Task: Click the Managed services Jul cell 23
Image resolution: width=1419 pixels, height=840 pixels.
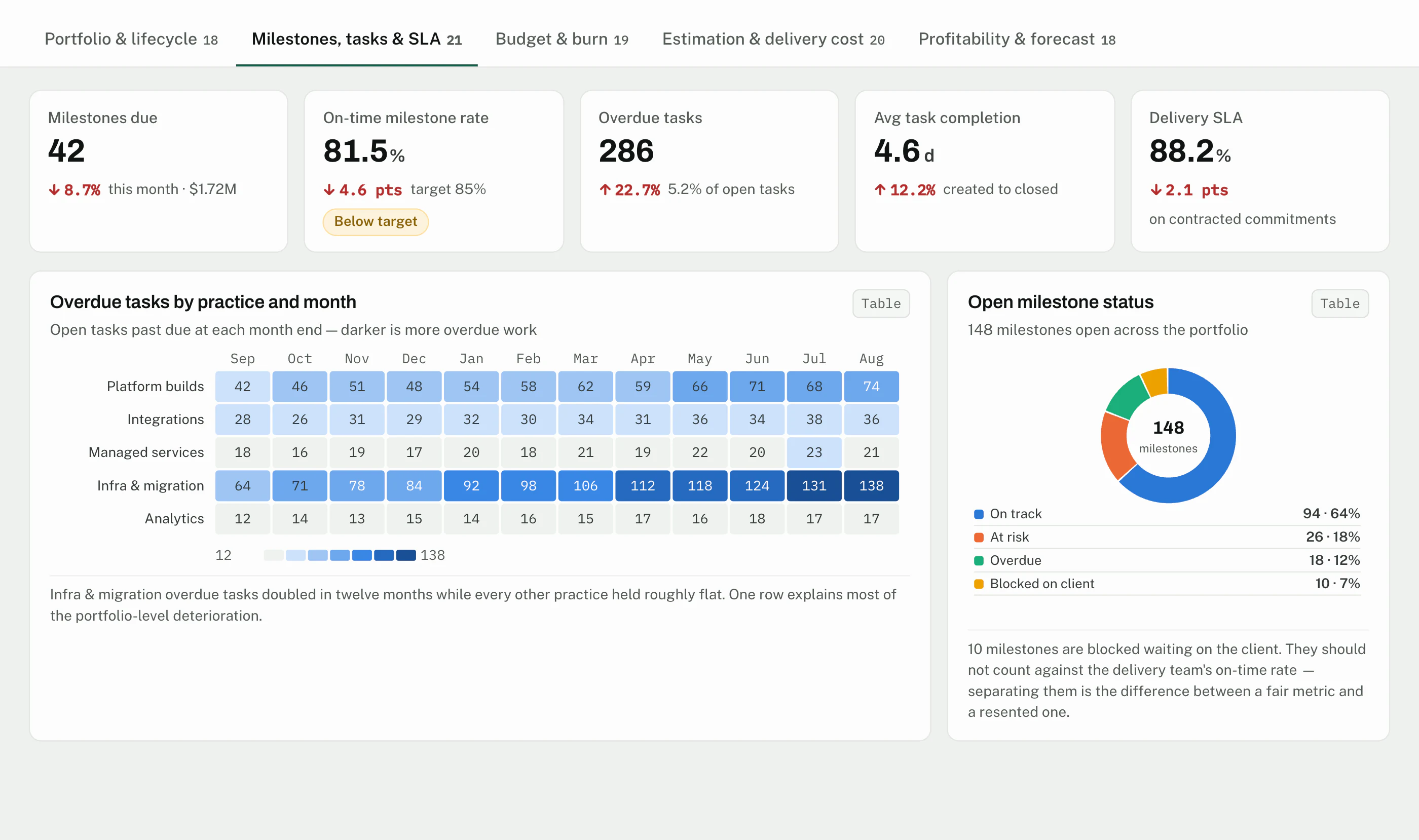Action: coord(814,452)
